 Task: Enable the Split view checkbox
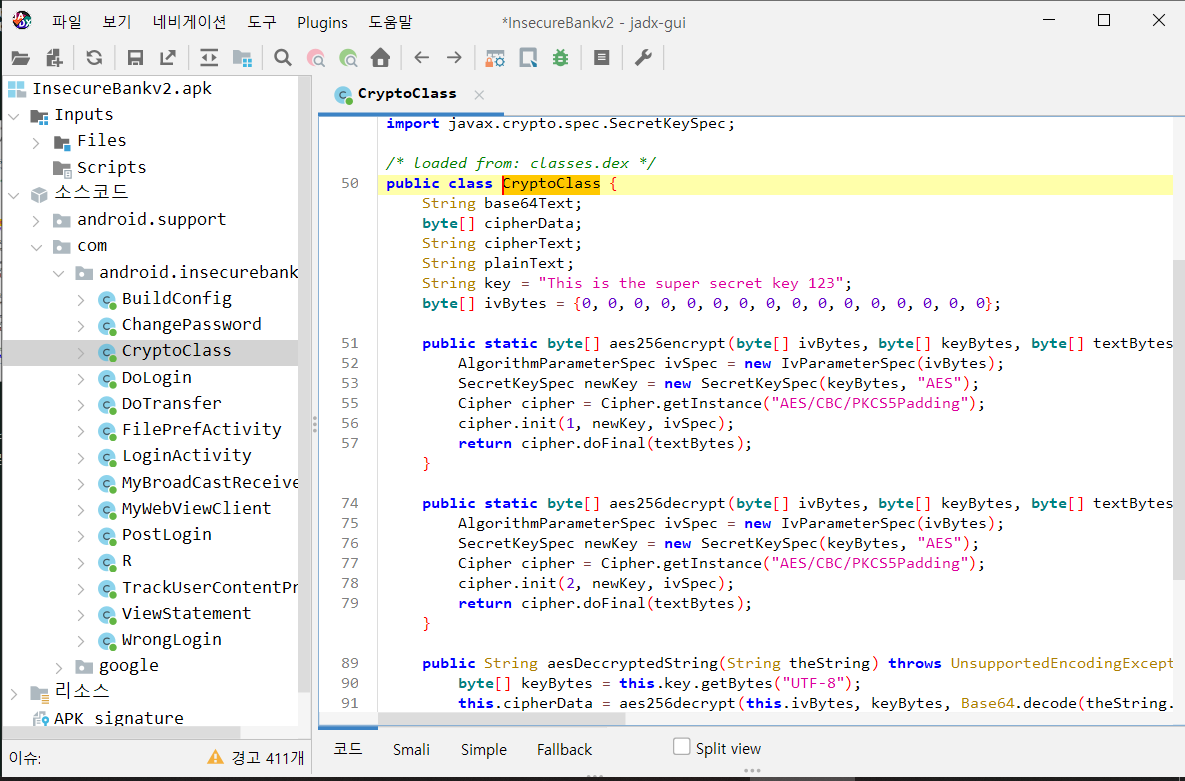(682, 747)
